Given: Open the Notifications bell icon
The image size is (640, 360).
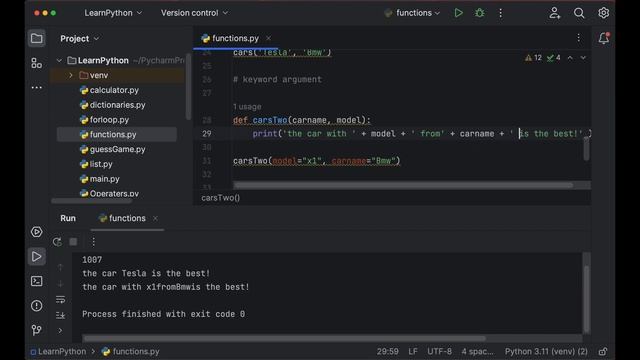Looking at the screenshot, I should point(603,38).
